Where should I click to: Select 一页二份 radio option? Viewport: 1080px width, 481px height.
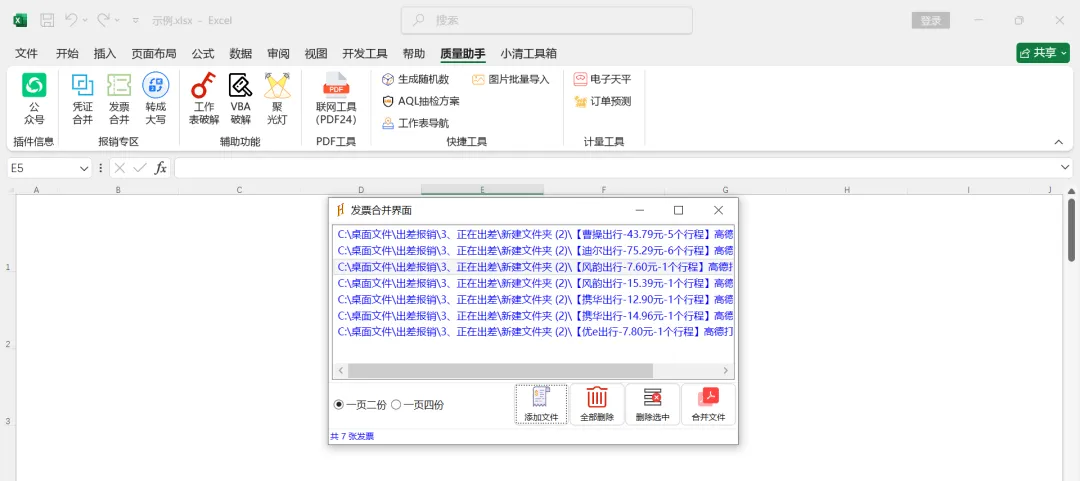[x=360, y=405]
